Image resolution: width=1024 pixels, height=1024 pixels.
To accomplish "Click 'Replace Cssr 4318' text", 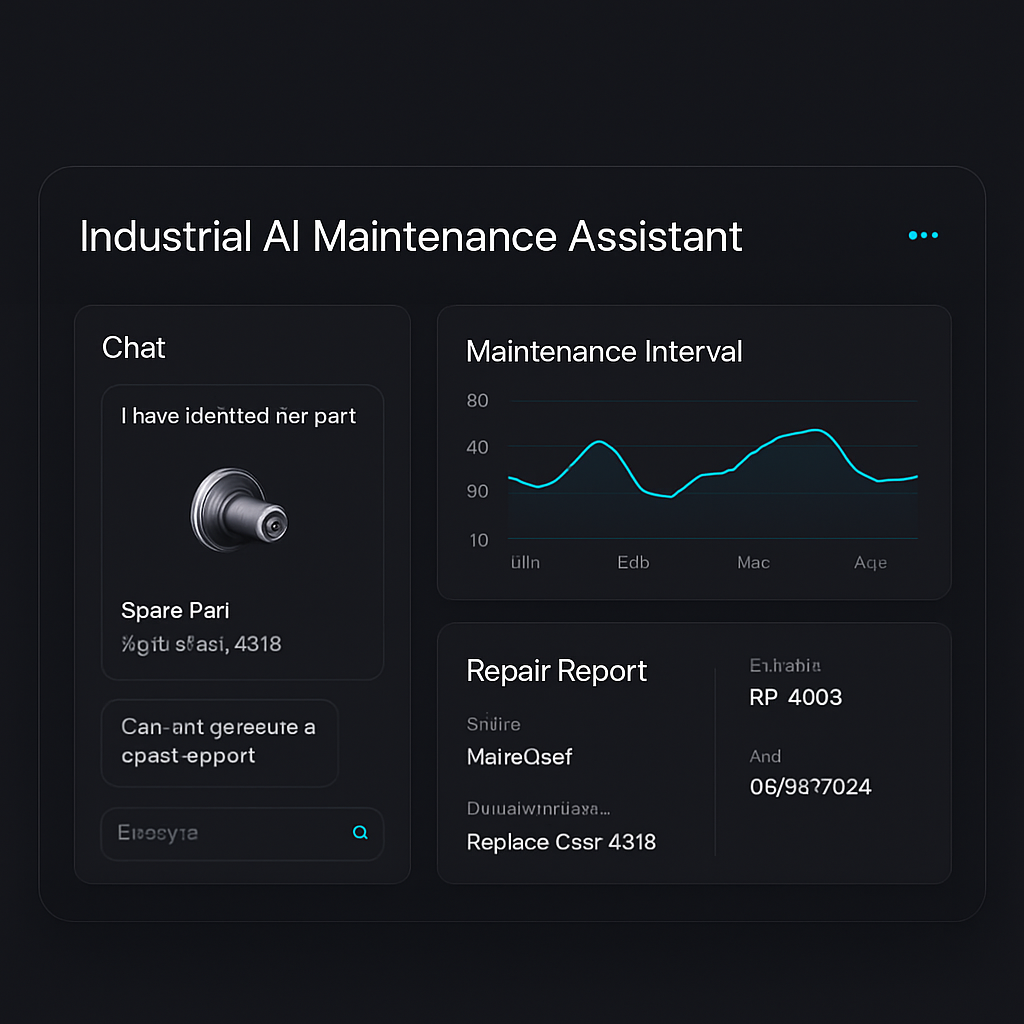I will click(x=561, y=842).
